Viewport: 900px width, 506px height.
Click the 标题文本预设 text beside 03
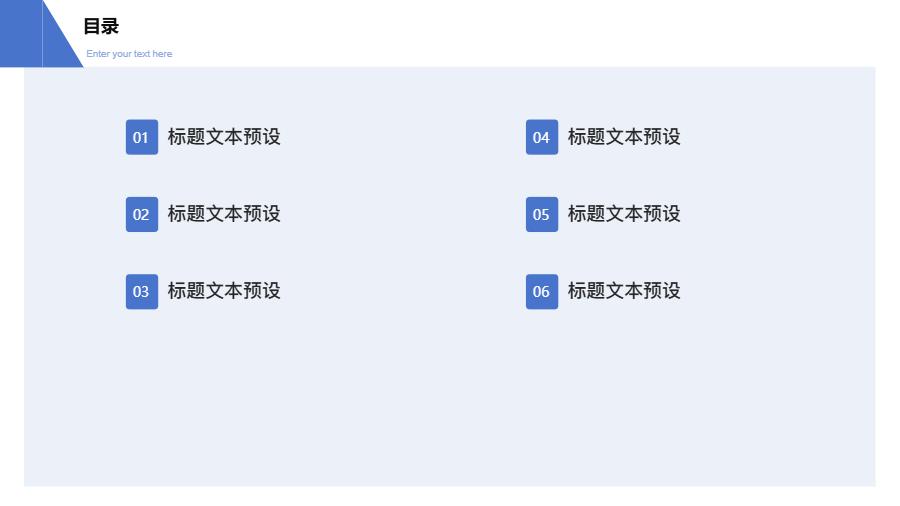point(224,291)
